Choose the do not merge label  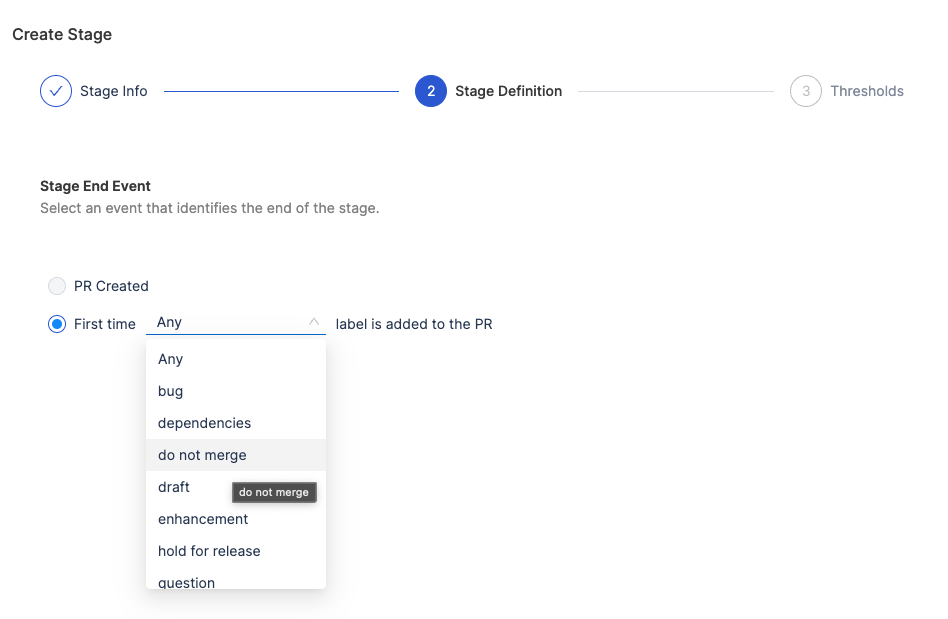pyautogui.click(x=202, y=455)
